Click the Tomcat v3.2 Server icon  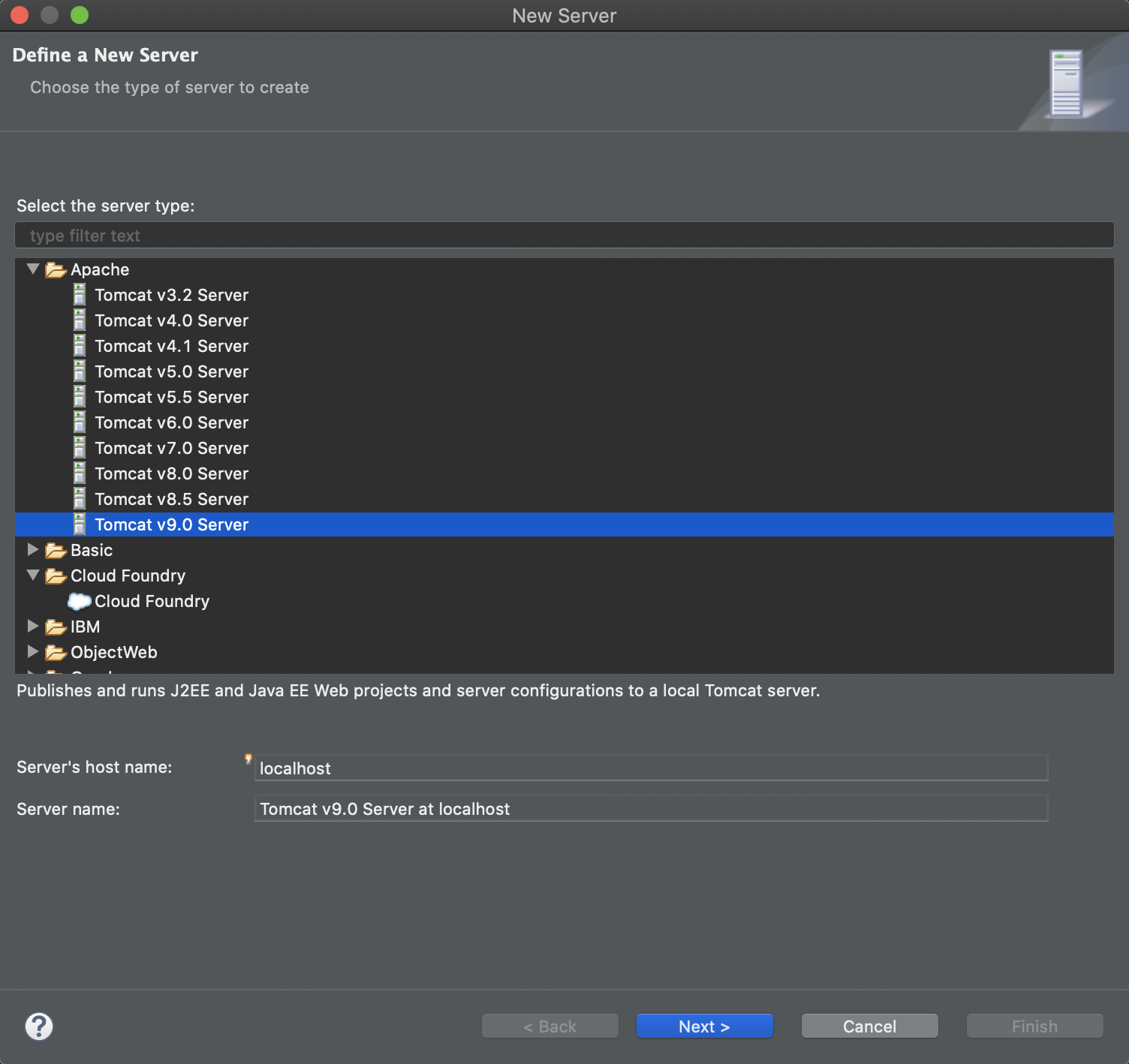click(x=80, y=295)
